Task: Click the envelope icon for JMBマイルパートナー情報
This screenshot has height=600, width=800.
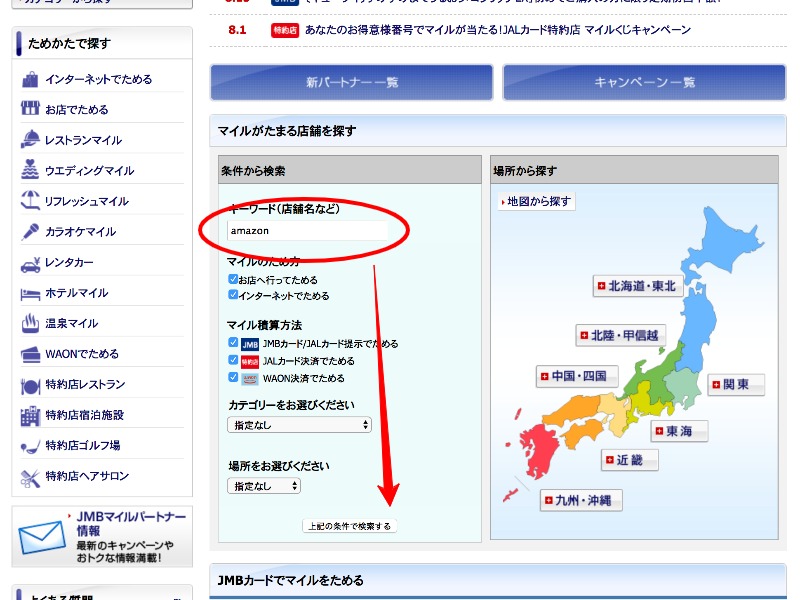Action: (41, 537)
